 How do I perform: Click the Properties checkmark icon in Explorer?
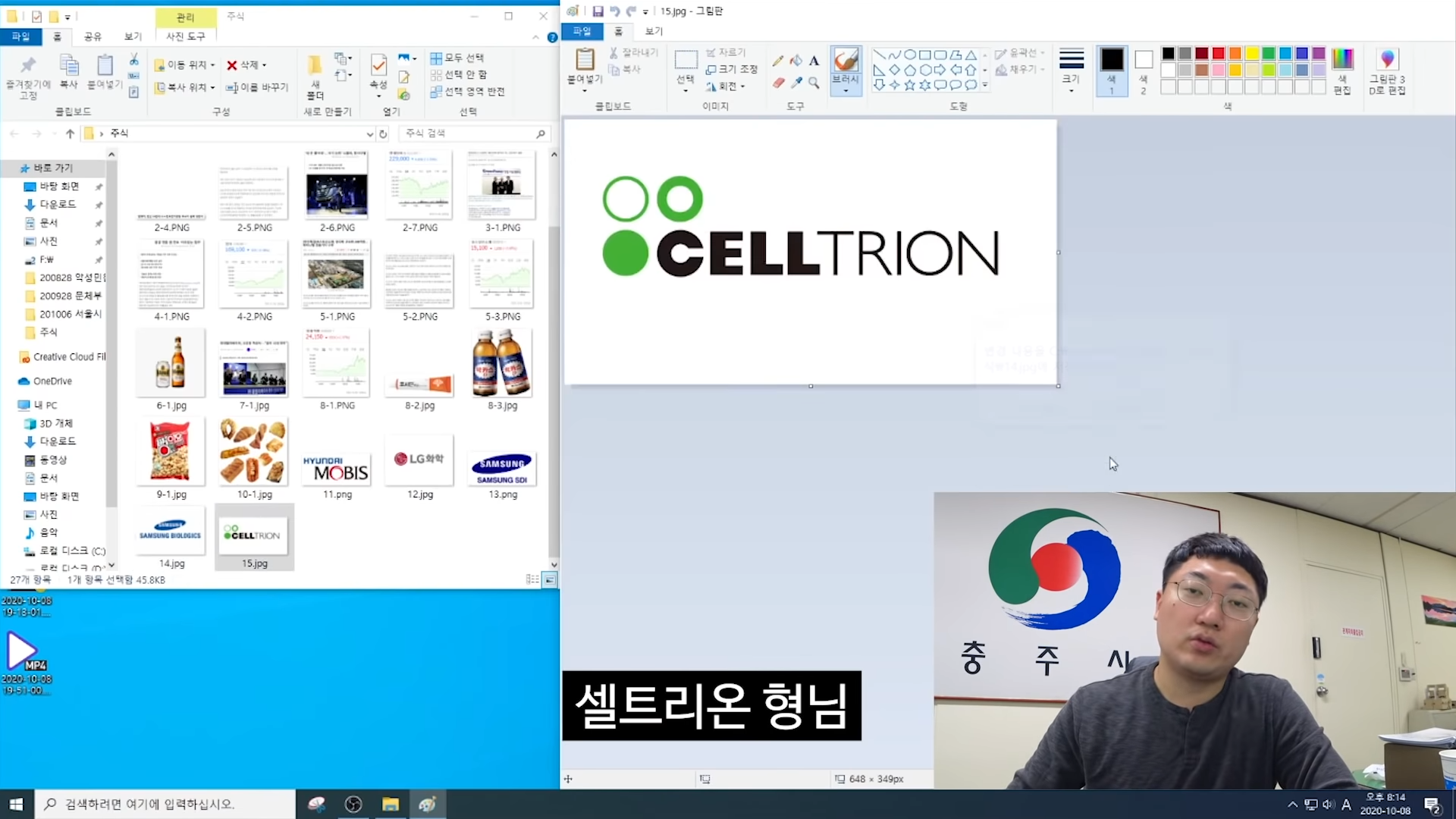tap(378, 65)
